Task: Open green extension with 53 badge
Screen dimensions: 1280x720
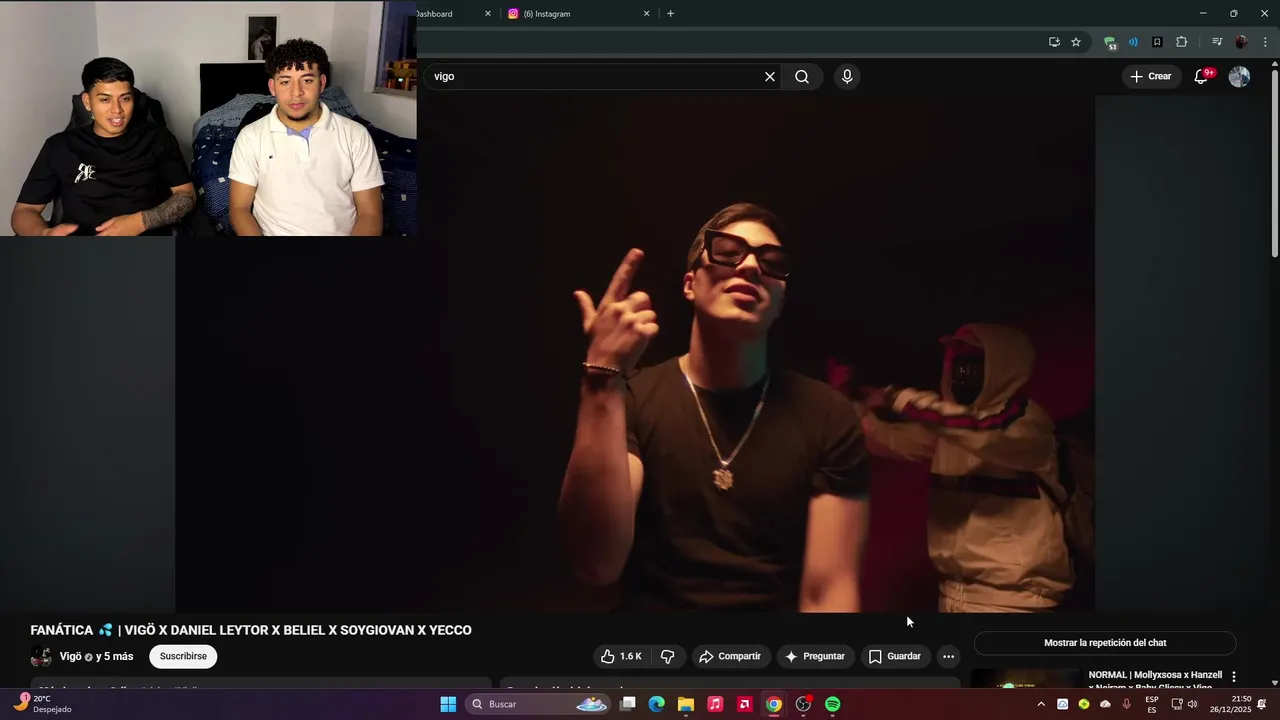Action: [1110, 42]
